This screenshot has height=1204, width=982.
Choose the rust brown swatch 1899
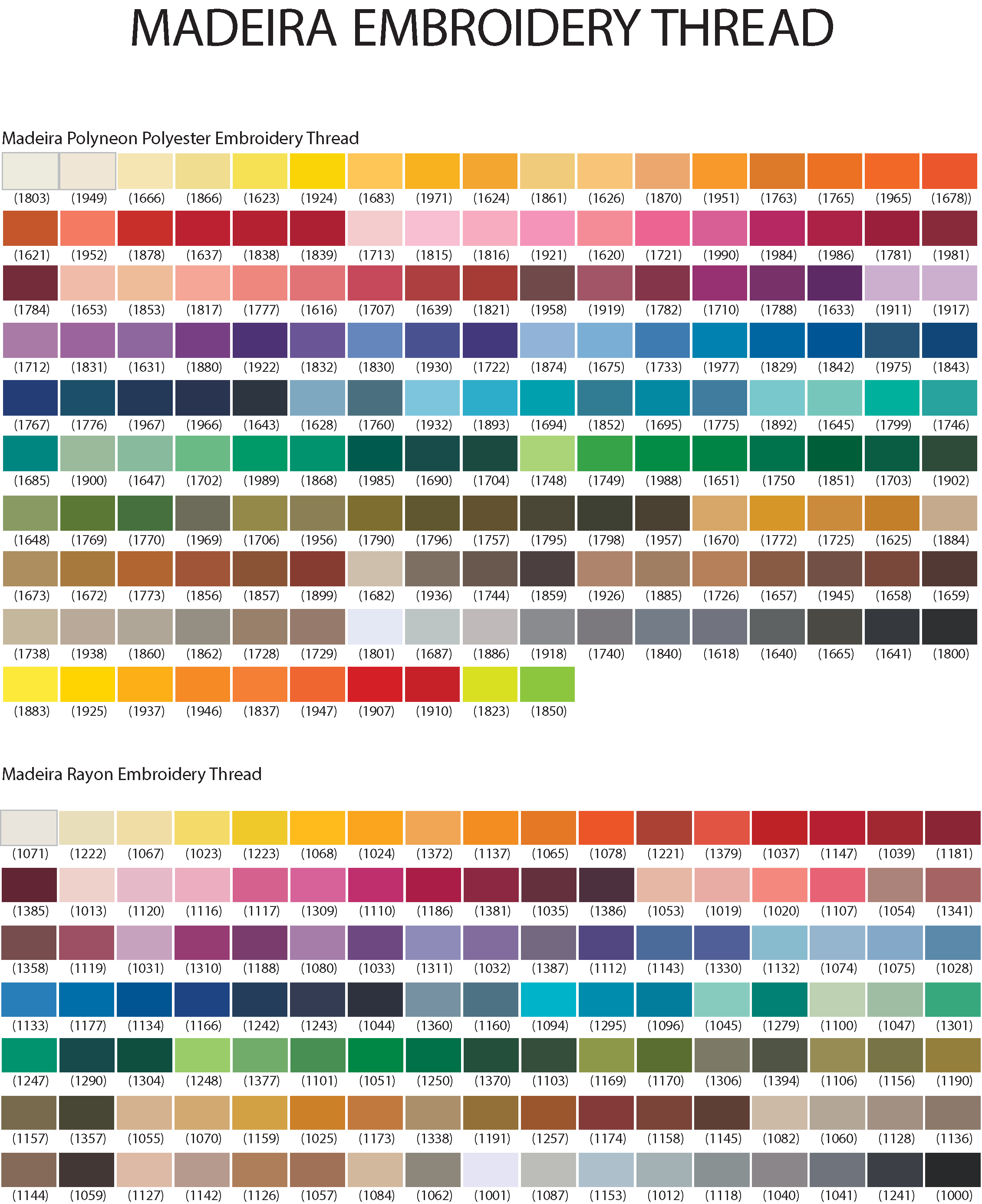click(x=317, y=569)
